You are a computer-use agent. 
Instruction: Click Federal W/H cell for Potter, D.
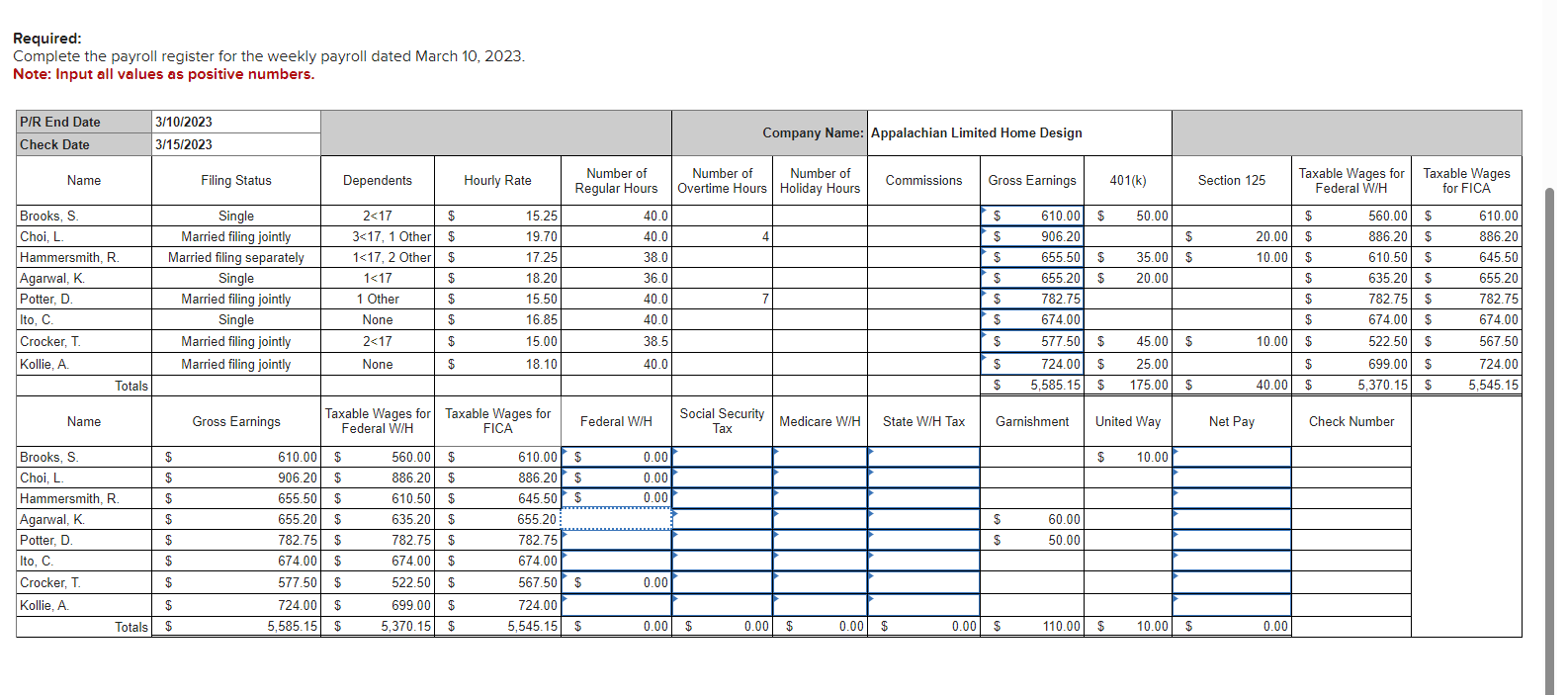click(616, 540)
